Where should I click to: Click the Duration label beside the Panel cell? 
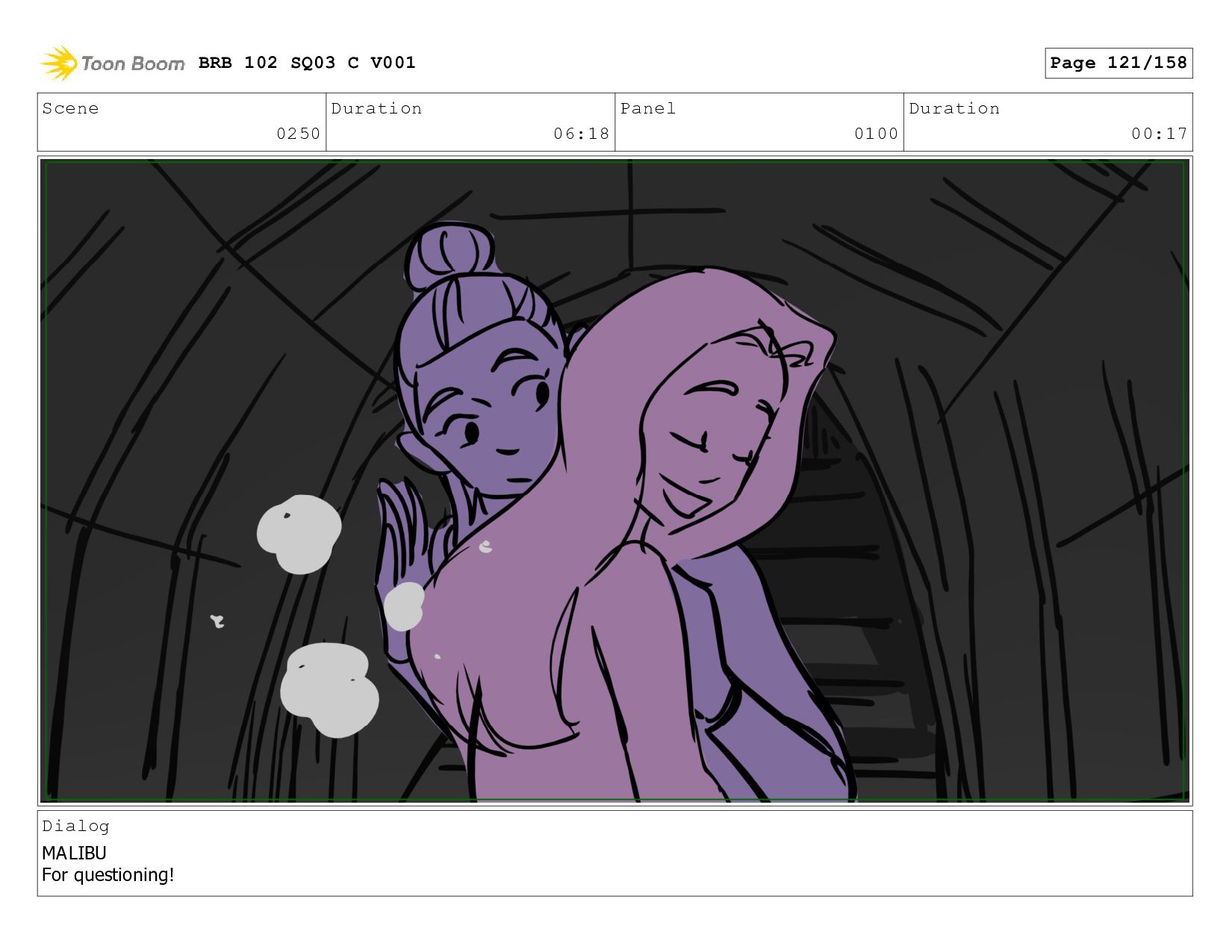coord(954,108)
